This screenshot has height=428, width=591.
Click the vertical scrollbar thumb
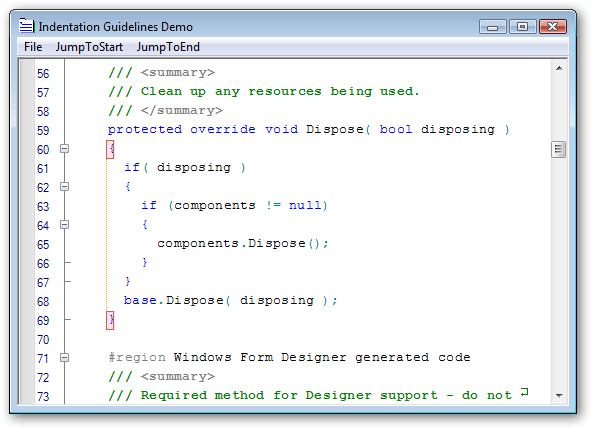pos(559,150)
